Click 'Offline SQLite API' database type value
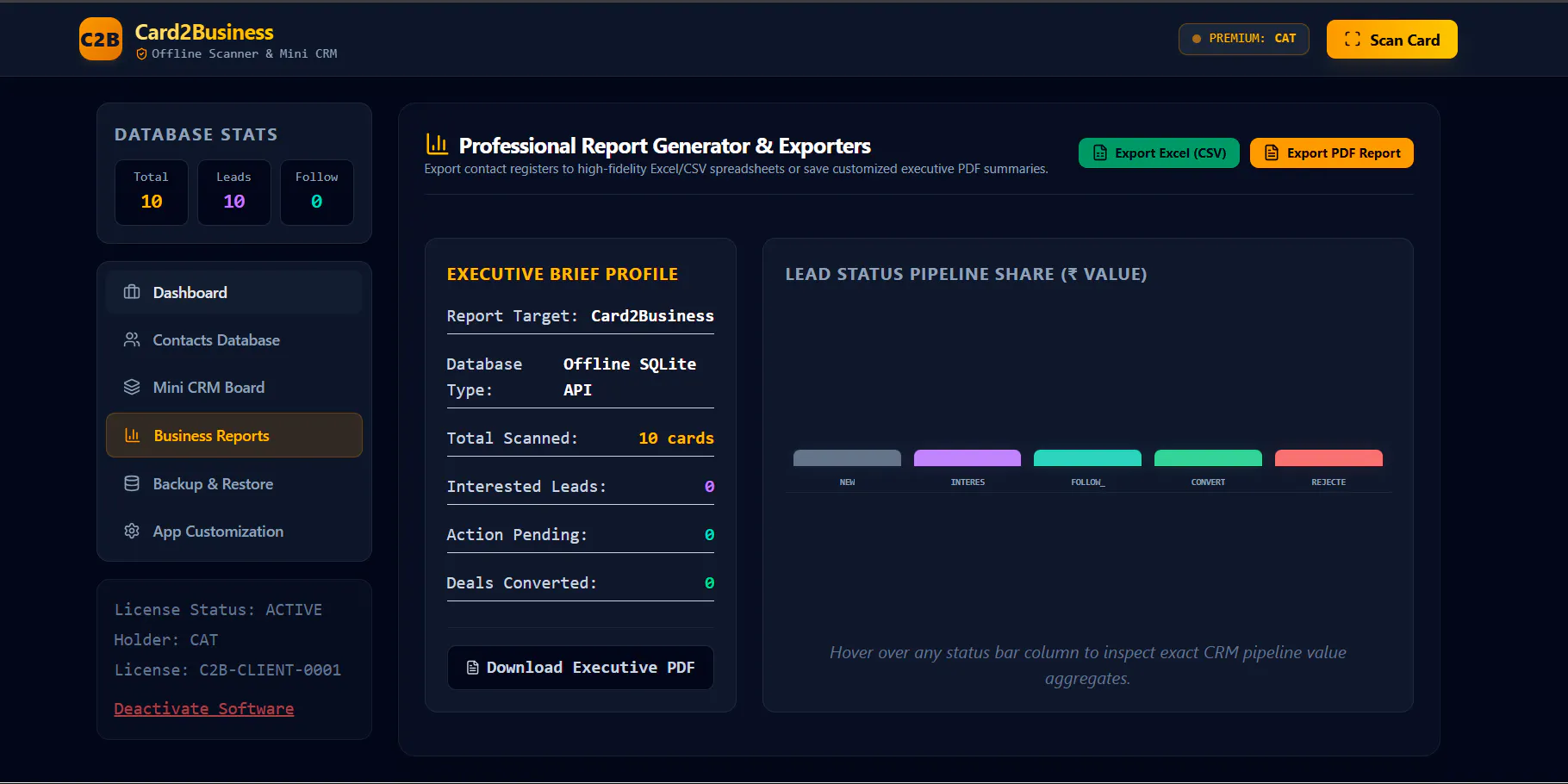The image size is (1568, 784). click(630, 376)
